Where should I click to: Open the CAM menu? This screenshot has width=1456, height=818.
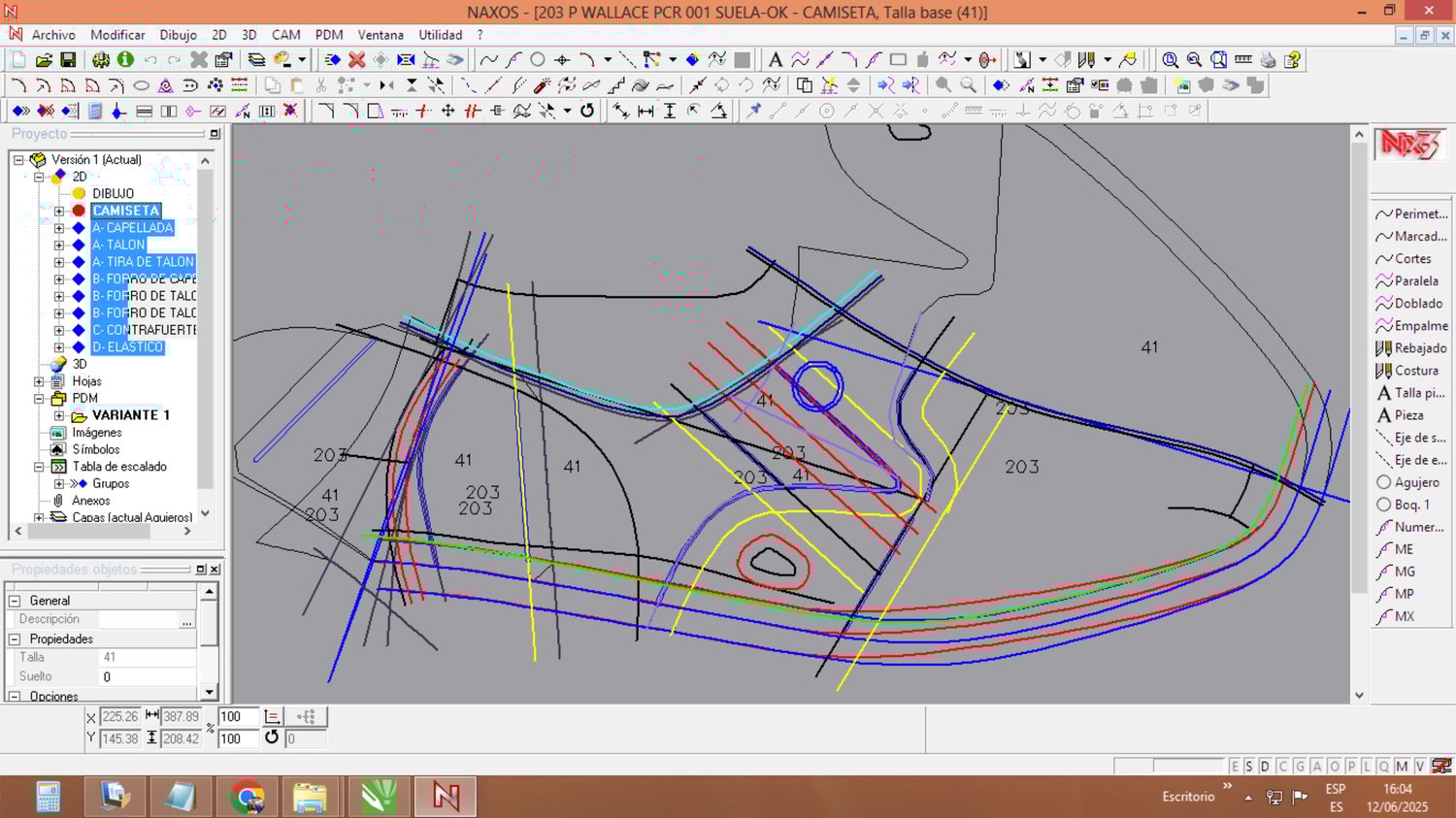click(285, 35)
